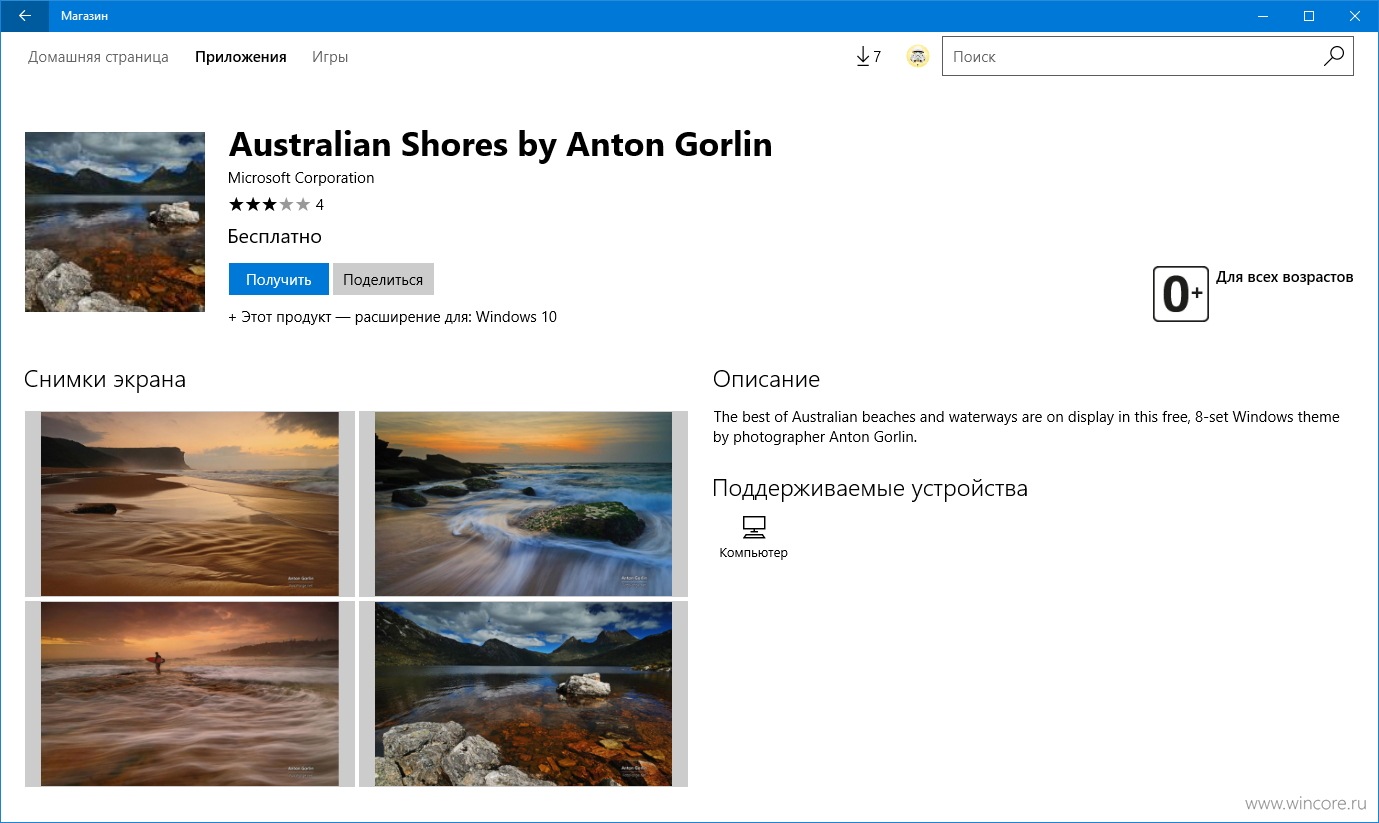1379x823 pixels.
Task: Open the app cover image thumbnail
Action: pos(115,222)
